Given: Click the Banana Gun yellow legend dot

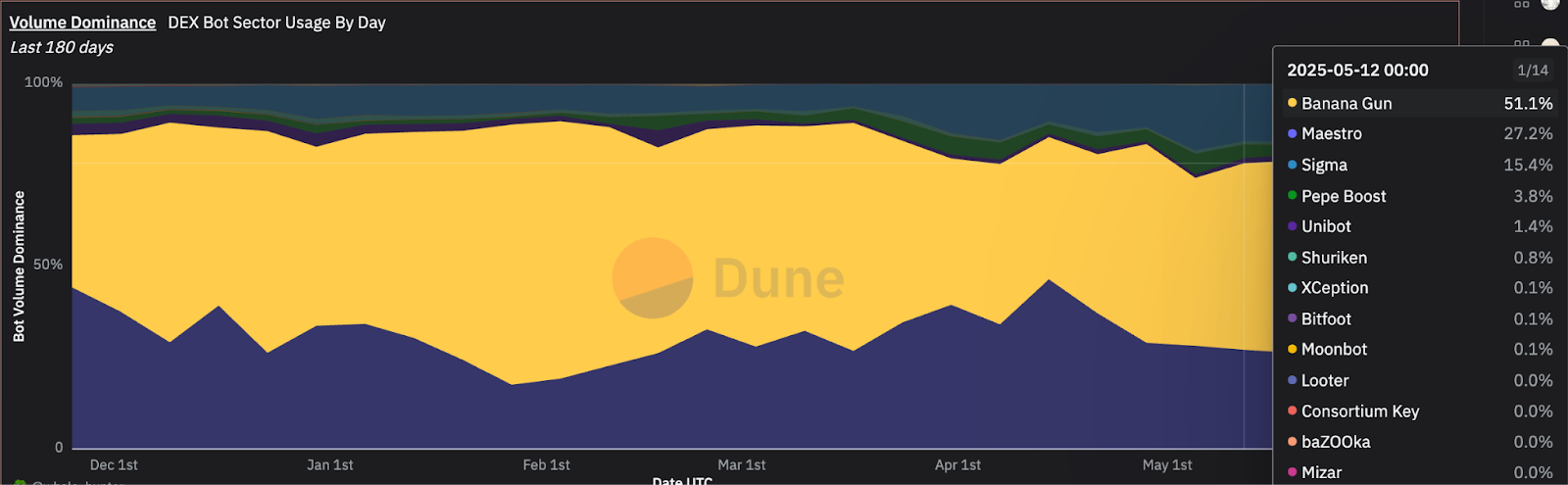Looking at the screenshot, I should 1293,103.
